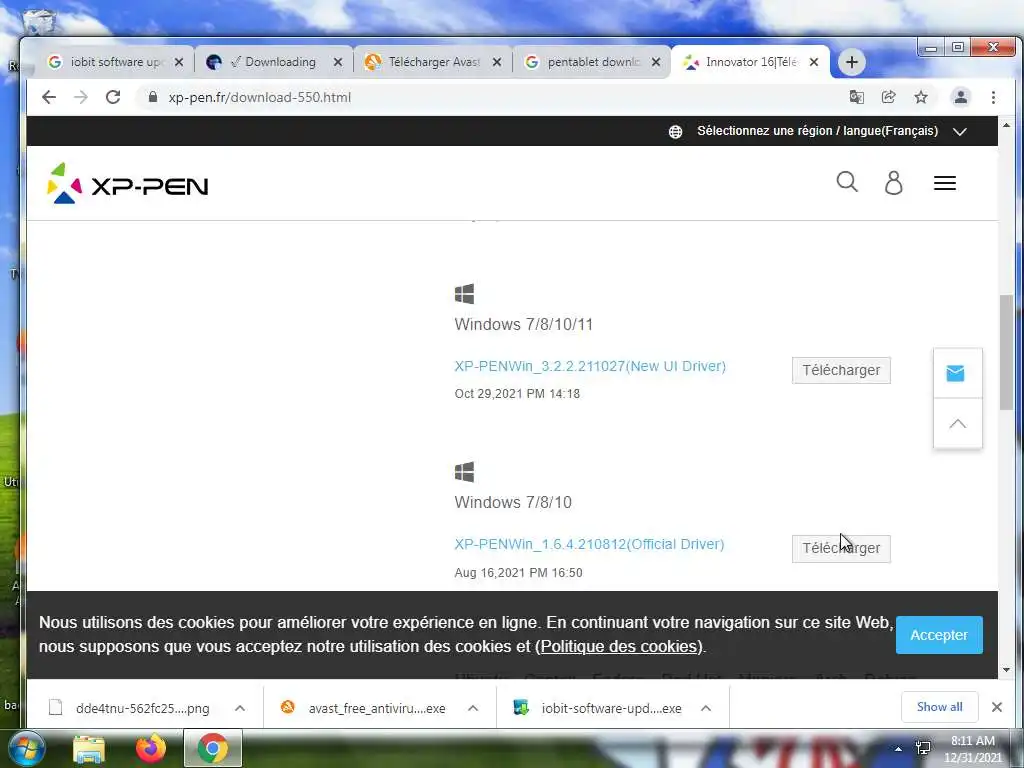Click the network tray icon

pos(923,748)
